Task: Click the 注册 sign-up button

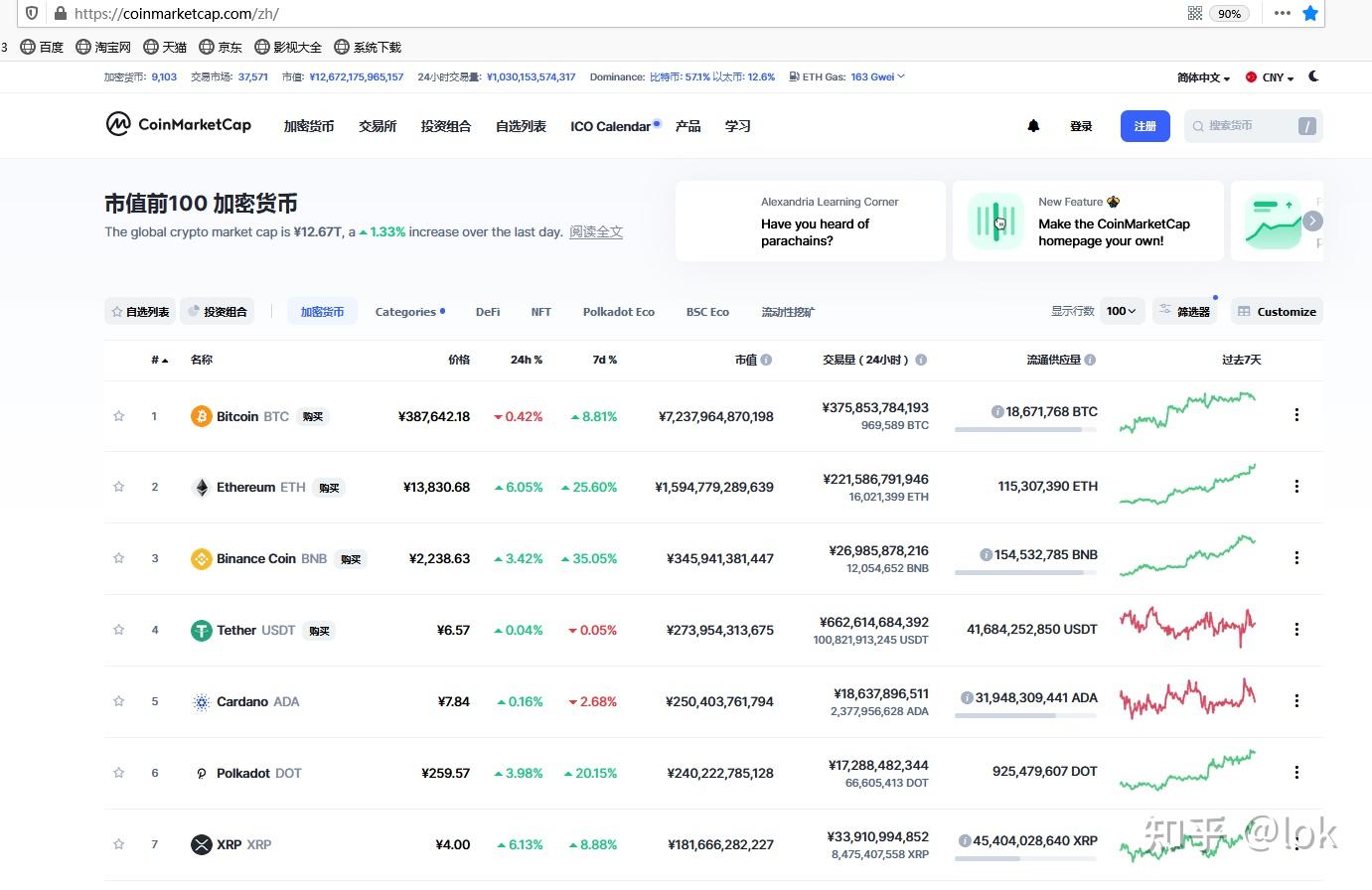Action: click(1145, 126)
